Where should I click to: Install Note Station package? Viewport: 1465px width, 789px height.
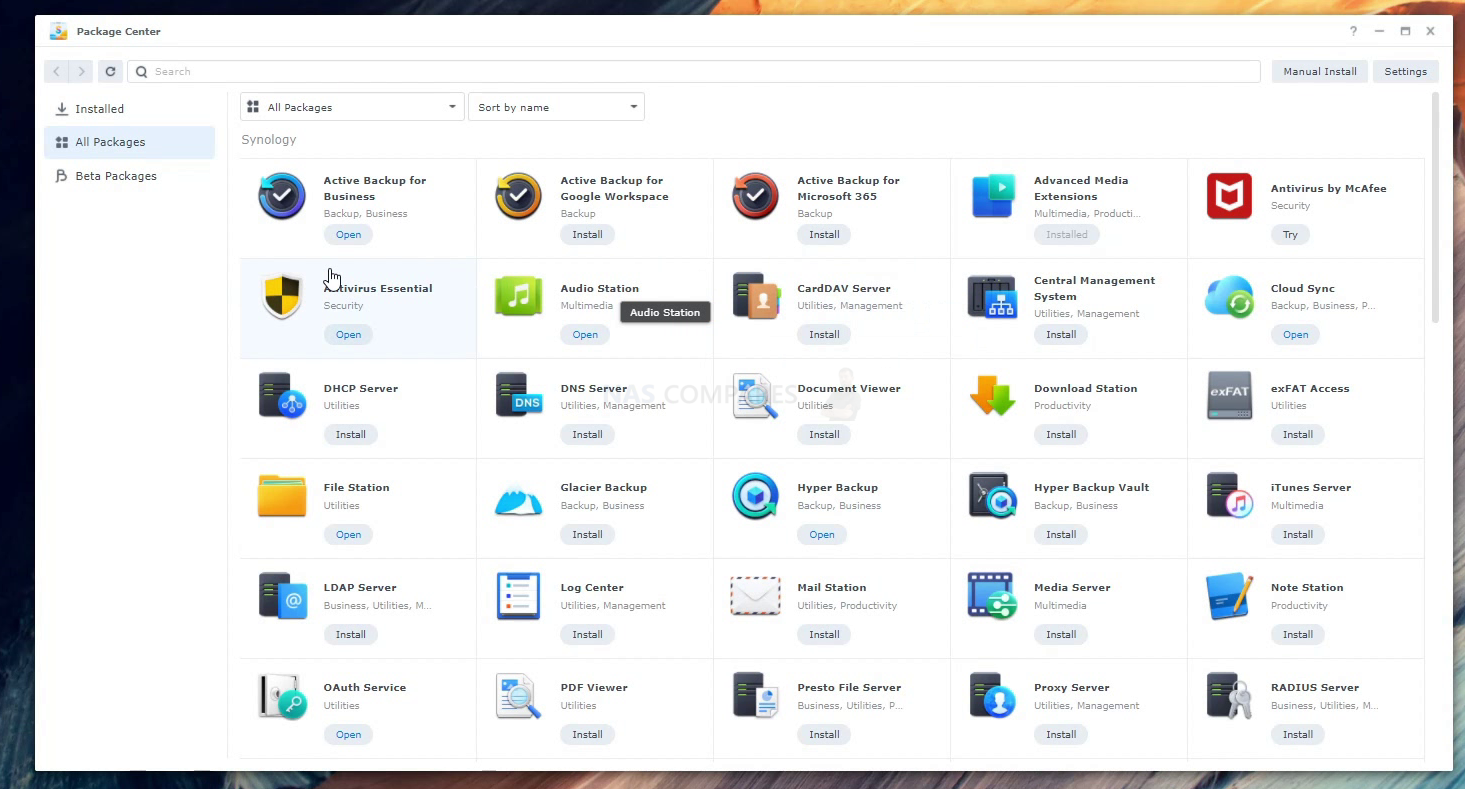[x=1297, y=635]
